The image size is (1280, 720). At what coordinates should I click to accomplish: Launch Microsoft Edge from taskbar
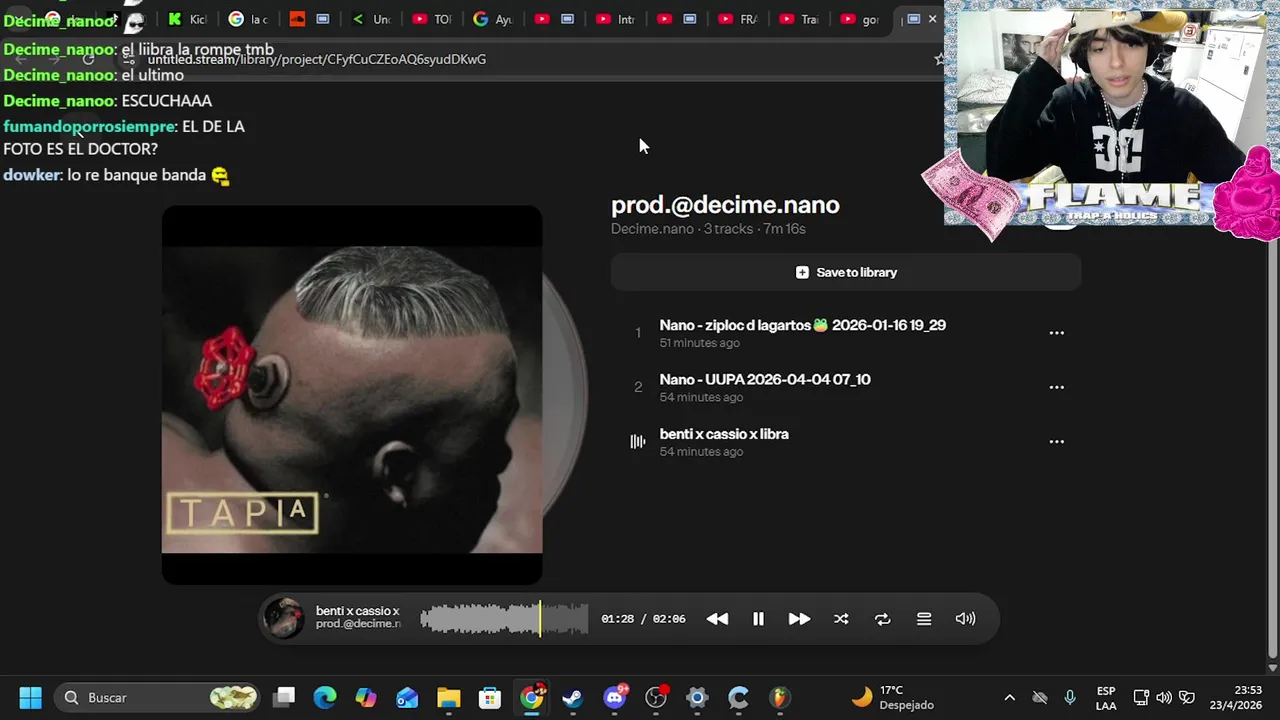click(325, 697)
